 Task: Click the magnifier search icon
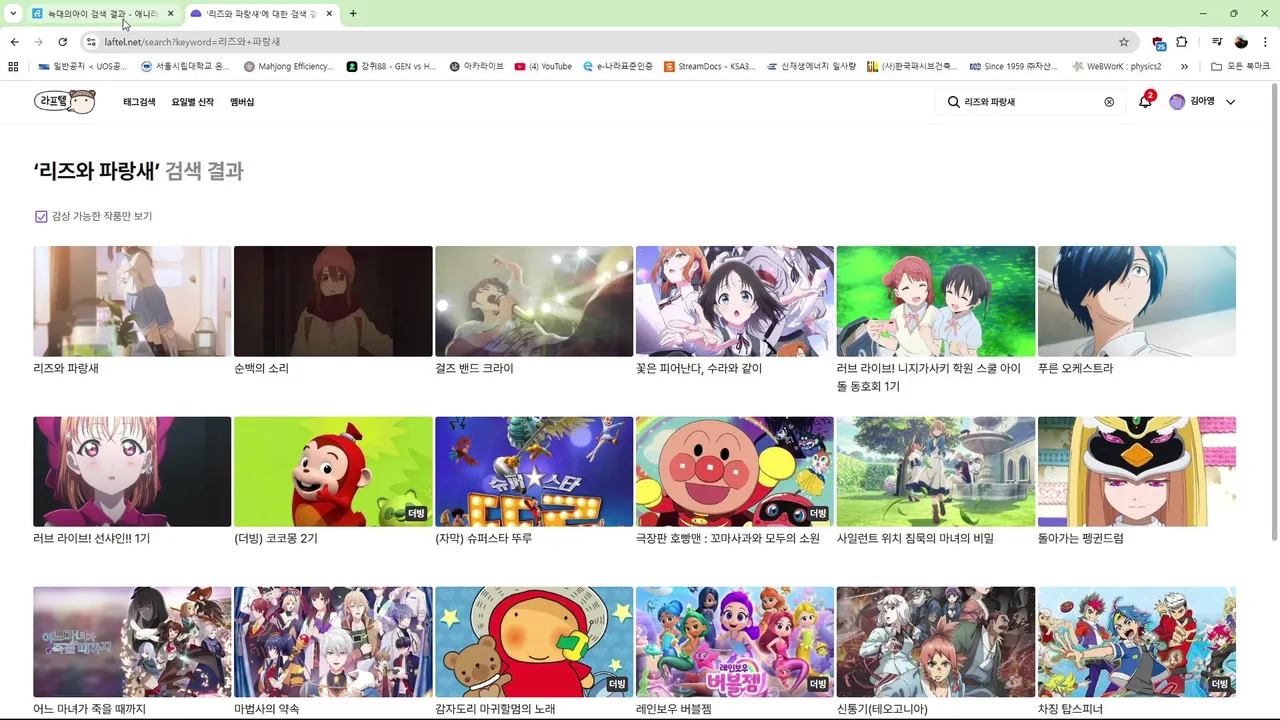point(953,102)
